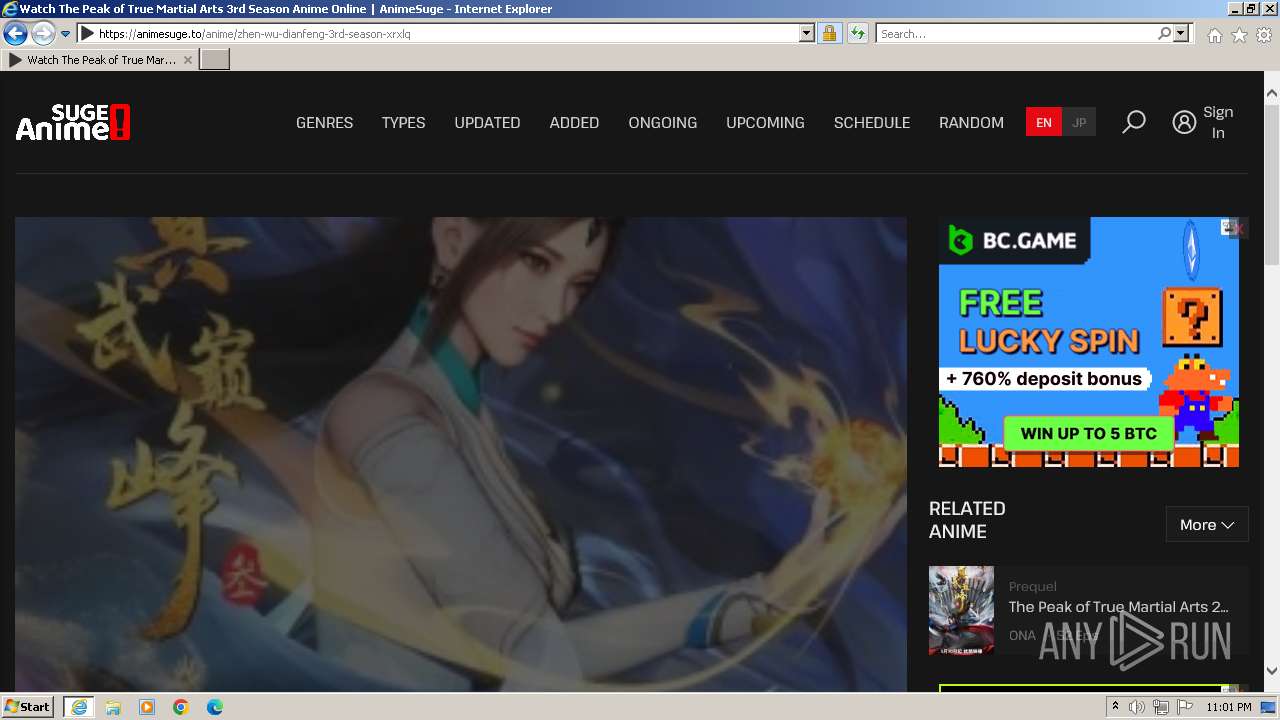Open File Explorer from the taskbar
The width and height of the screenshot is (1280, 720).
click(x=113, y=707)
